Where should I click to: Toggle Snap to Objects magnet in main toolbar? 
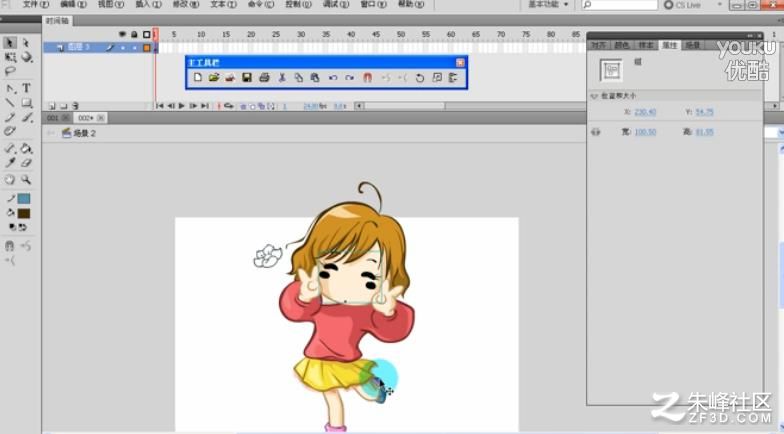[368, 78]
